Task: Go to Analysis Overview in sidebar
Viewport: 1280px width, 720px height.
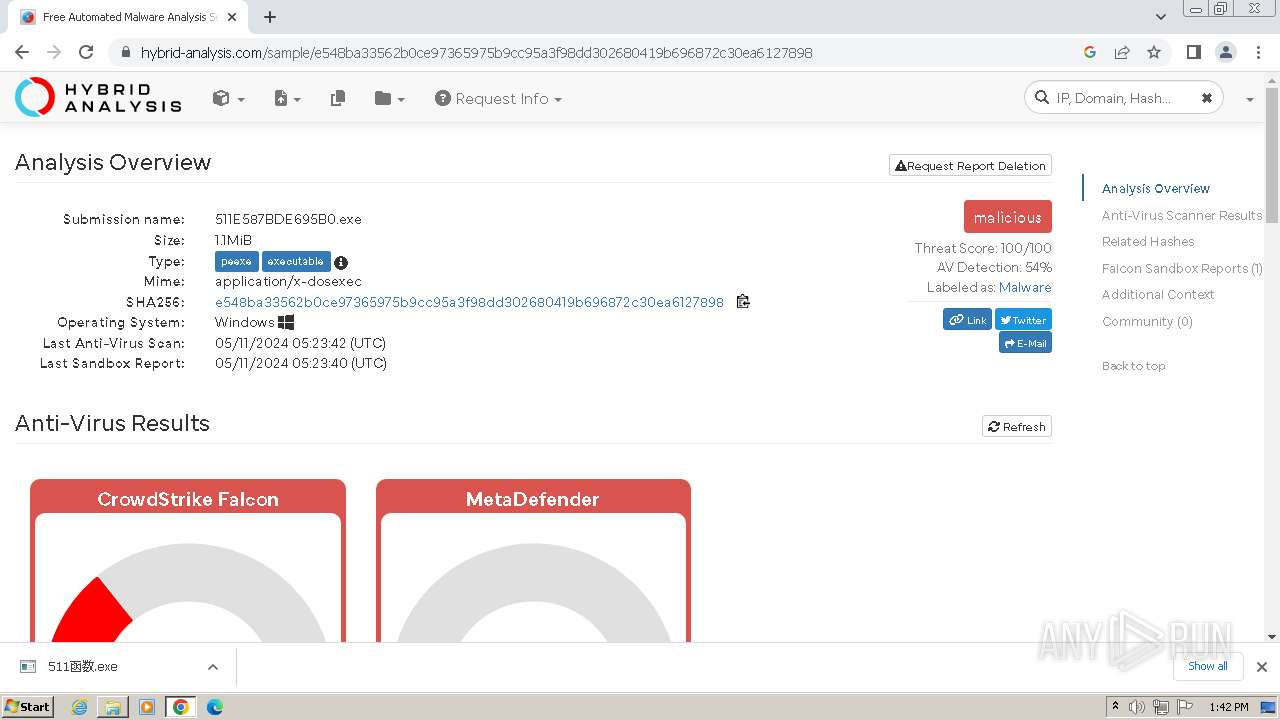Action: pos(1155,188)
